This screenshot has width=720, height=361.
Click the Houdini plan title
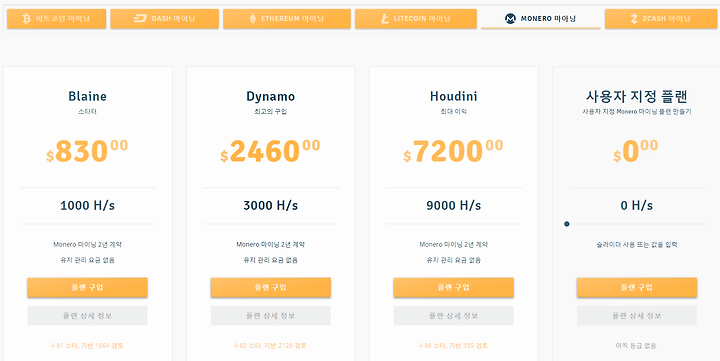click(x=453, y=96)
